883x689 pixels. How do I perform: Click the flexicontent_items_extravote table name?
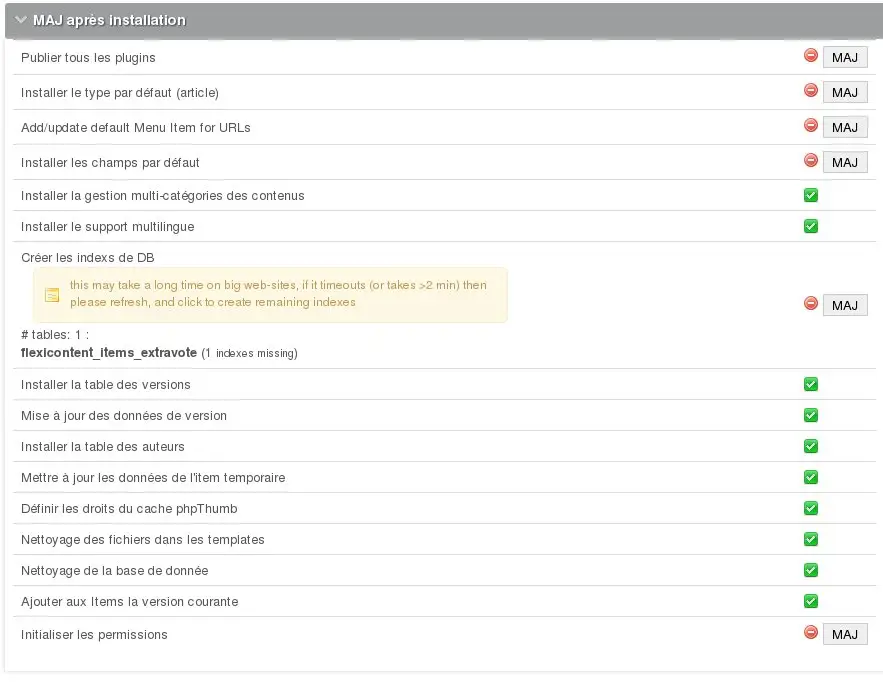(x=109, y=352)
